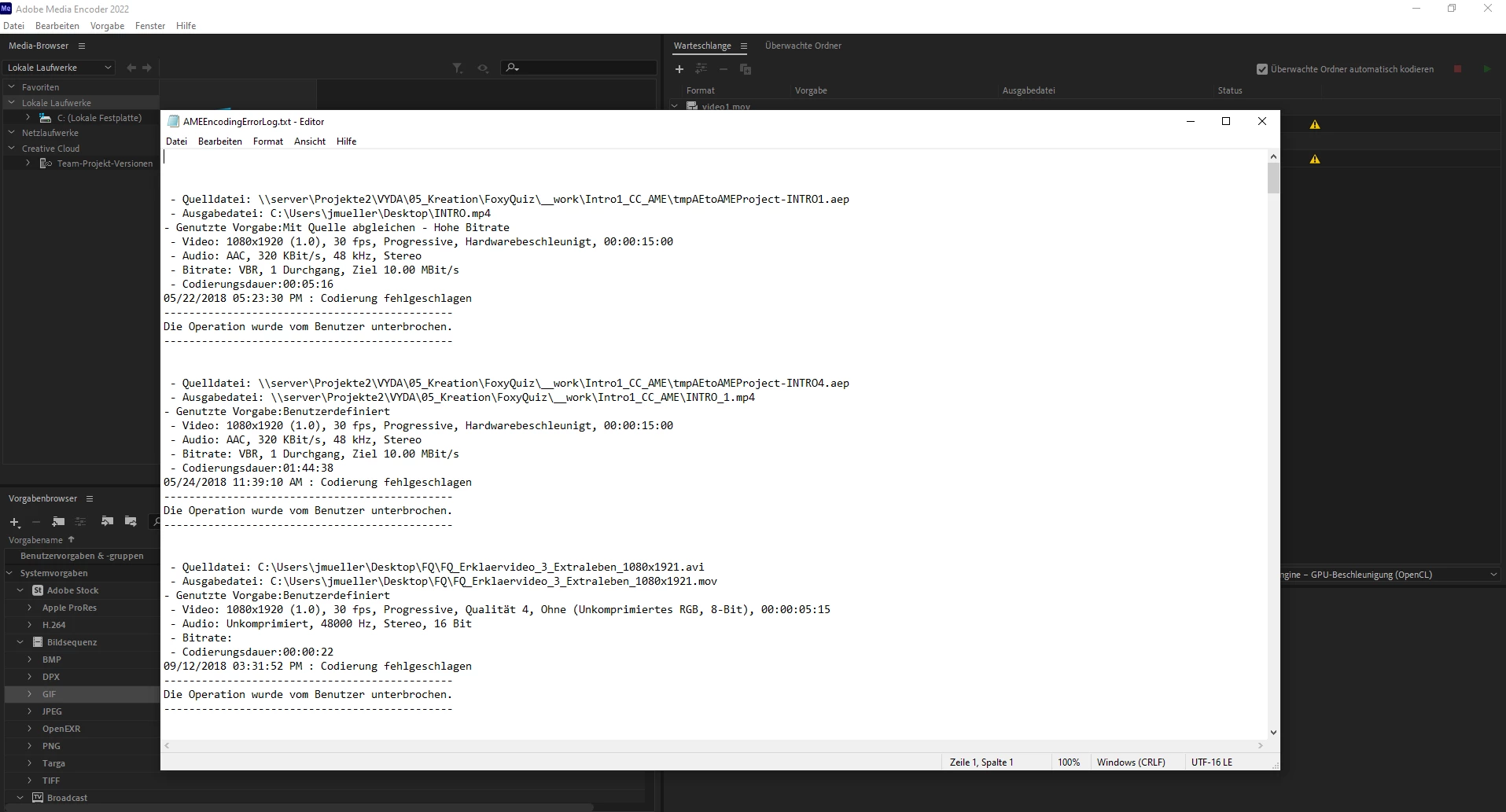Viewport: 1506px width, 812px height.
Task: Add source with plus icon in Warteschlange
Action: (679, 69)
